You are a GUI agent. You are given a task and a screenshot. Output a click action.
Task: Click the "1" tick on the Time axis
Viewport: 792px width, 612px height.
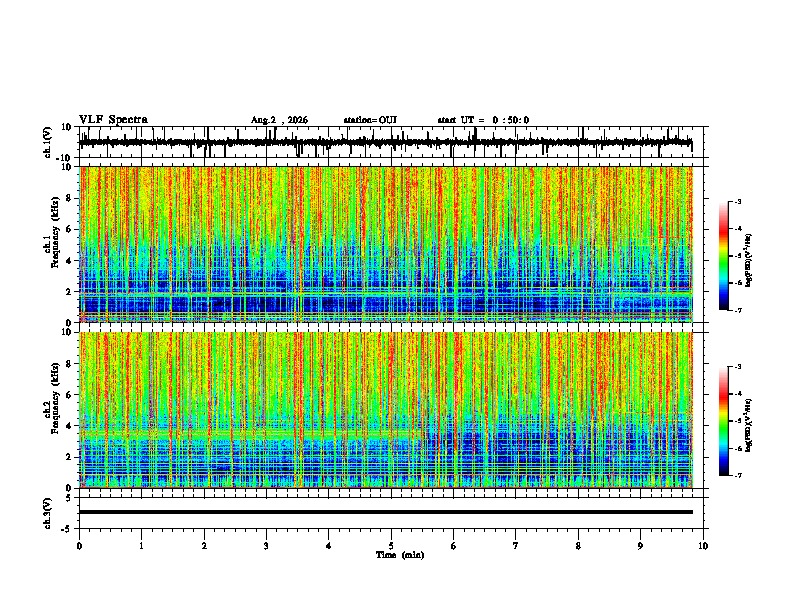(x=141, y=546)
